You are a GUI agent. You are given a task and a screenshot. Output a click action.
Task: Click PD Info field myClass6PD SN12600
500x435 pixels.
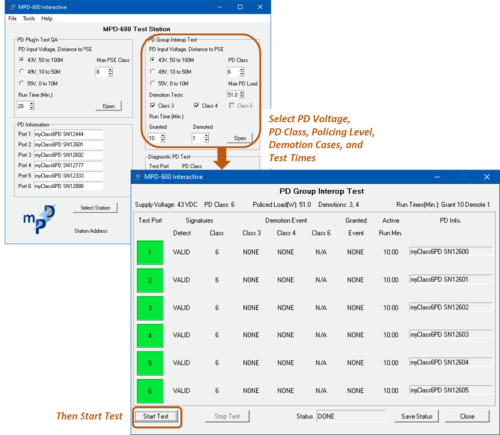point(451,252)
